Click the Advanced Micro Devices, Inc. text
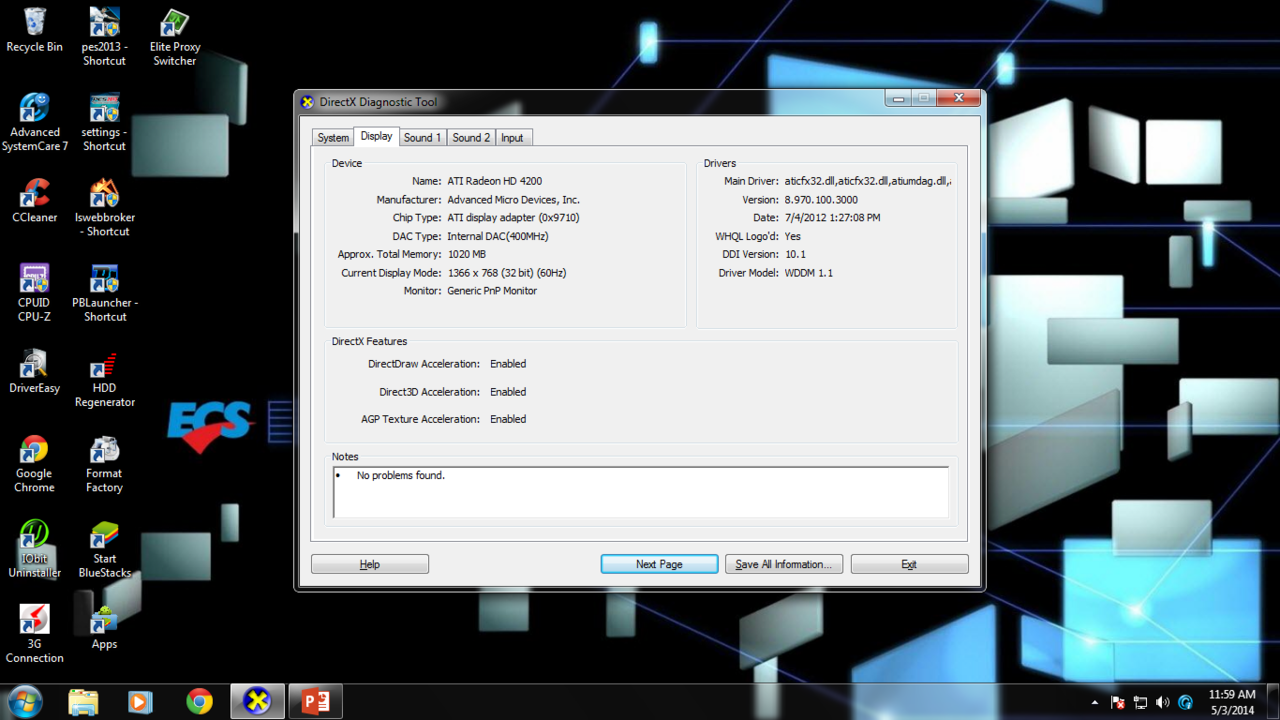The height and width of the screenshot is (720, 1280). point(513,200)
